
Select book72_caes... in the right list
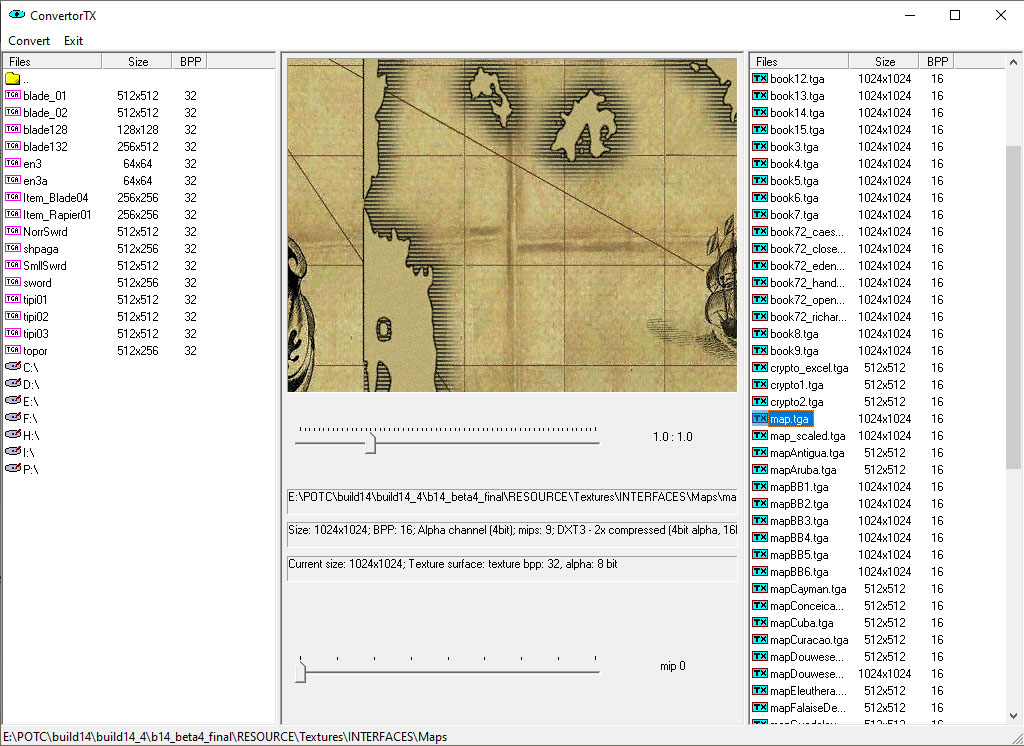pos(807,231)
